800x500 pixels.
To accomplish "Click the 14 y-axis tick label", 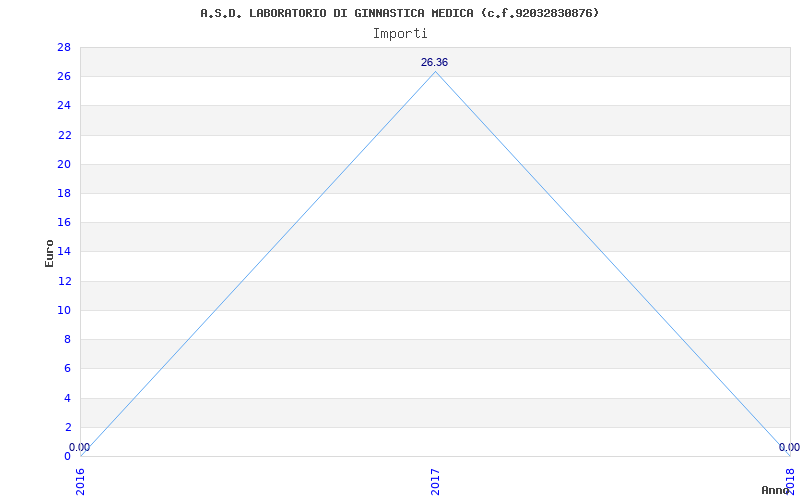I will (x=64, y=252).
